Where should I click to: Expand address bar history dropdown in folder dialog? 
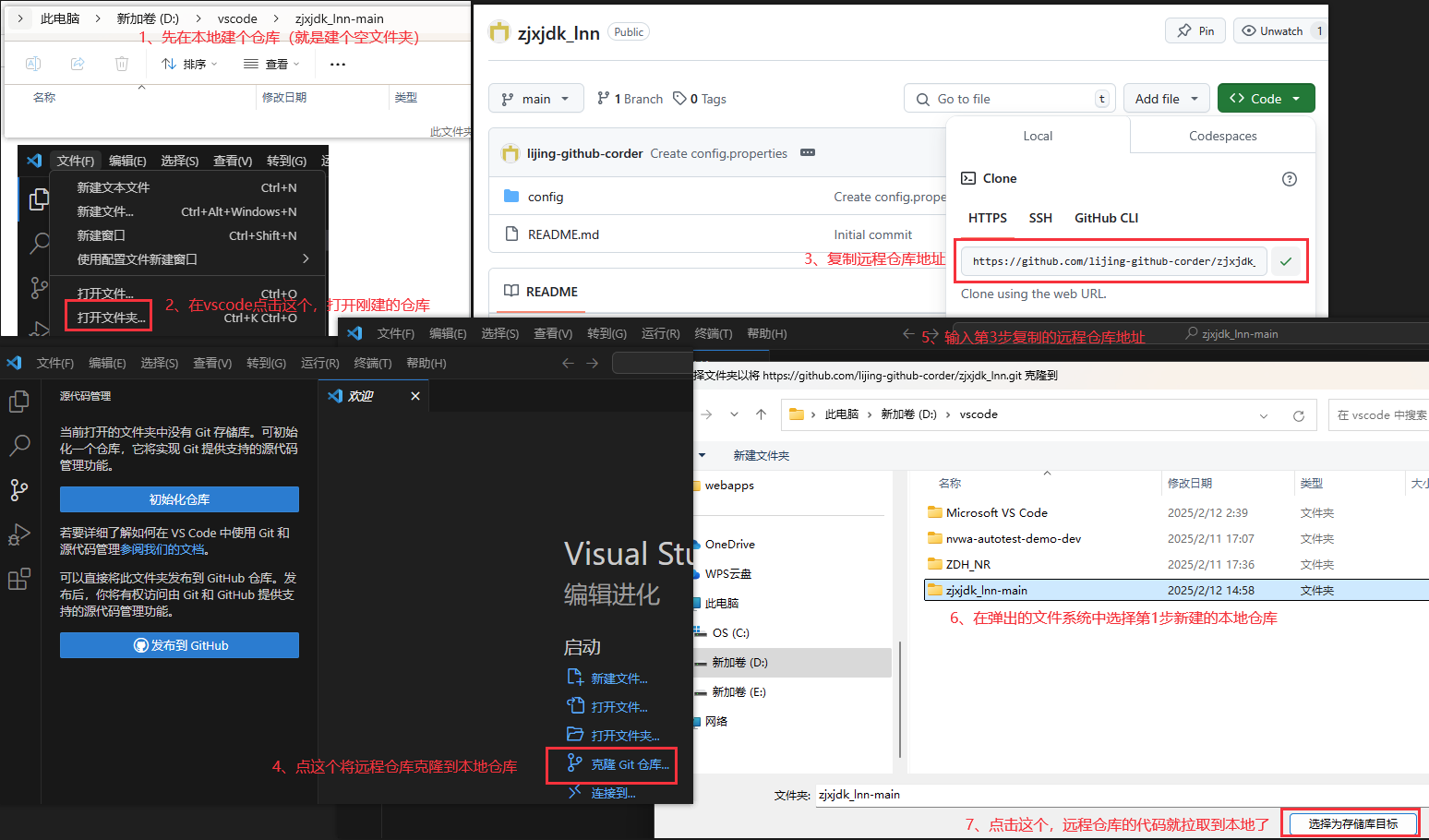(1264, 415)
